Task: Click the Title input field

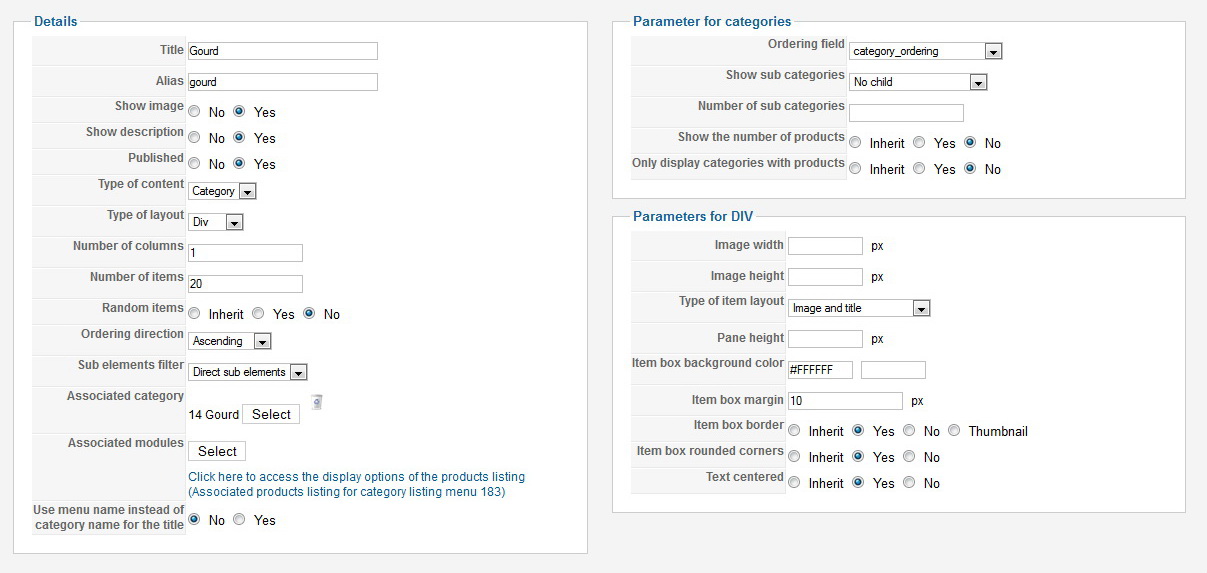Action: click(x=283, y=51)
